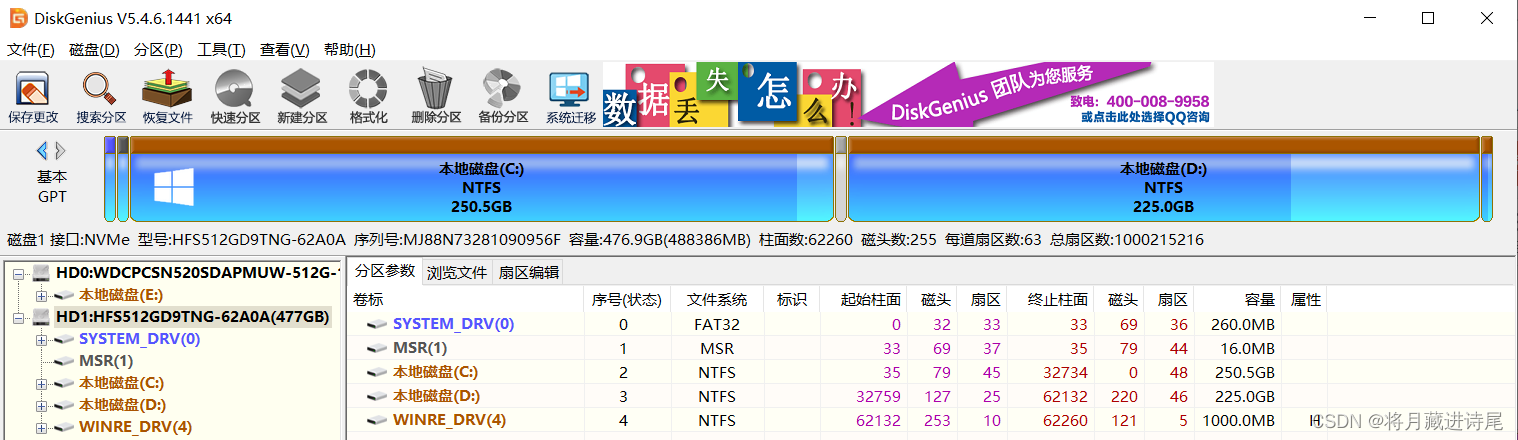The height and width of the screenshot is (440, 1518).
Task: Select 本地磁盘(E:) in the disk tree
Action: tap(121, 295)
